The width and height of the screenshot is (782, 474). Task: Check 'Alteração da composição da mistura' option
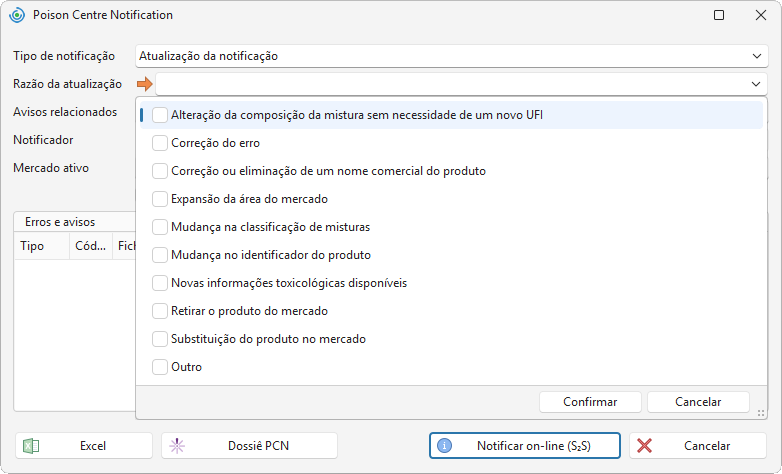(160, 115)
